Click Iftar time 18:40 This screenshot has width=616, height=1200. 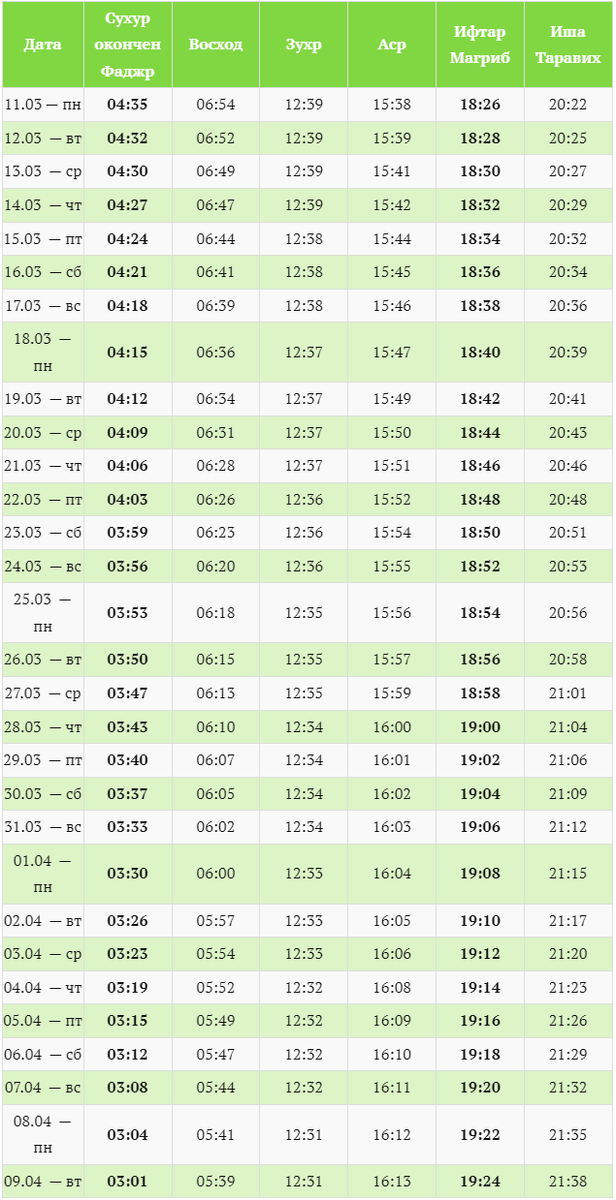pos(480,352)
